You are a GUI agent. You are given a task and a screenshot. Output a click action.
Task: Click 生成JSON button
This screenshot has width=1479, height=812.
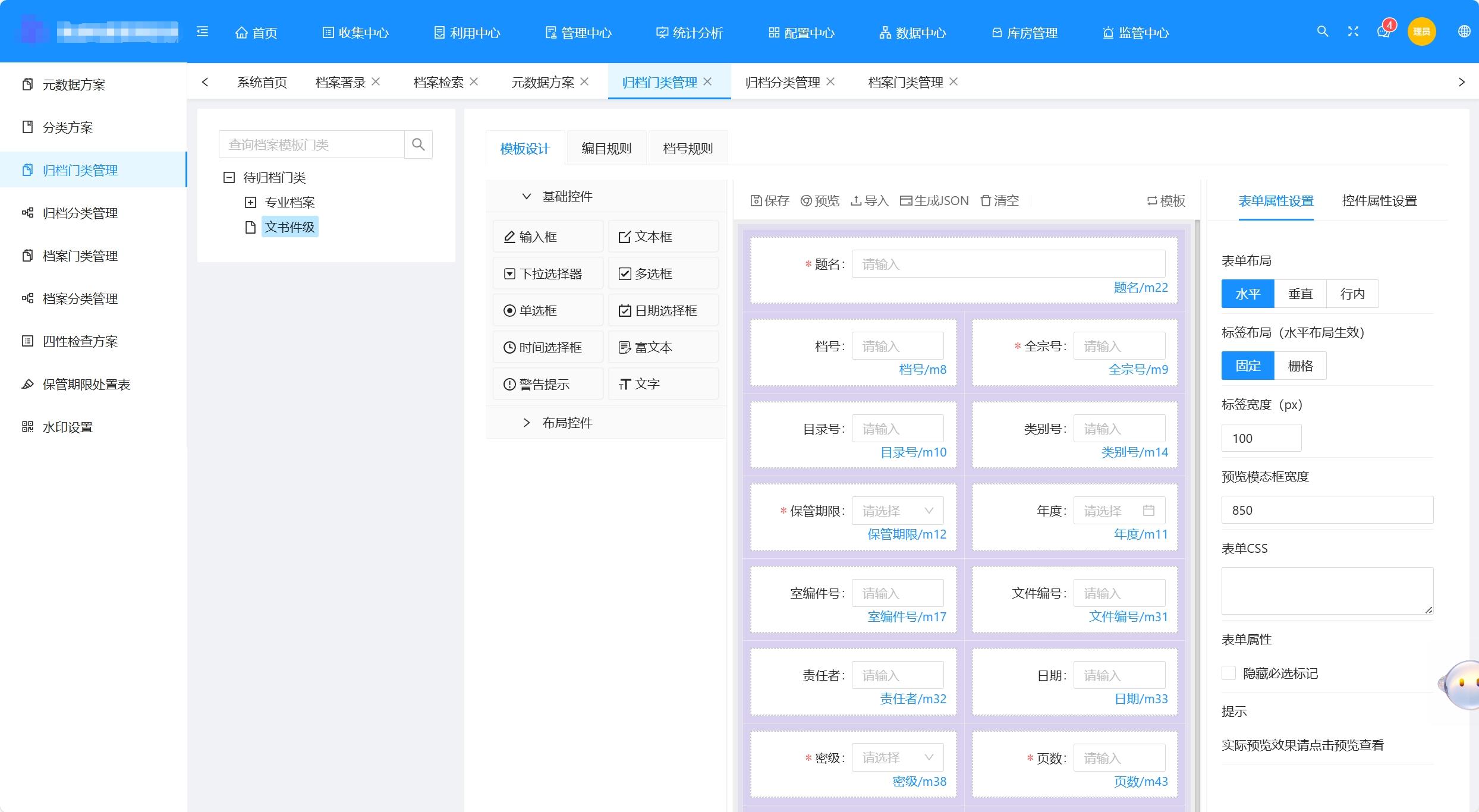point(934,201)
